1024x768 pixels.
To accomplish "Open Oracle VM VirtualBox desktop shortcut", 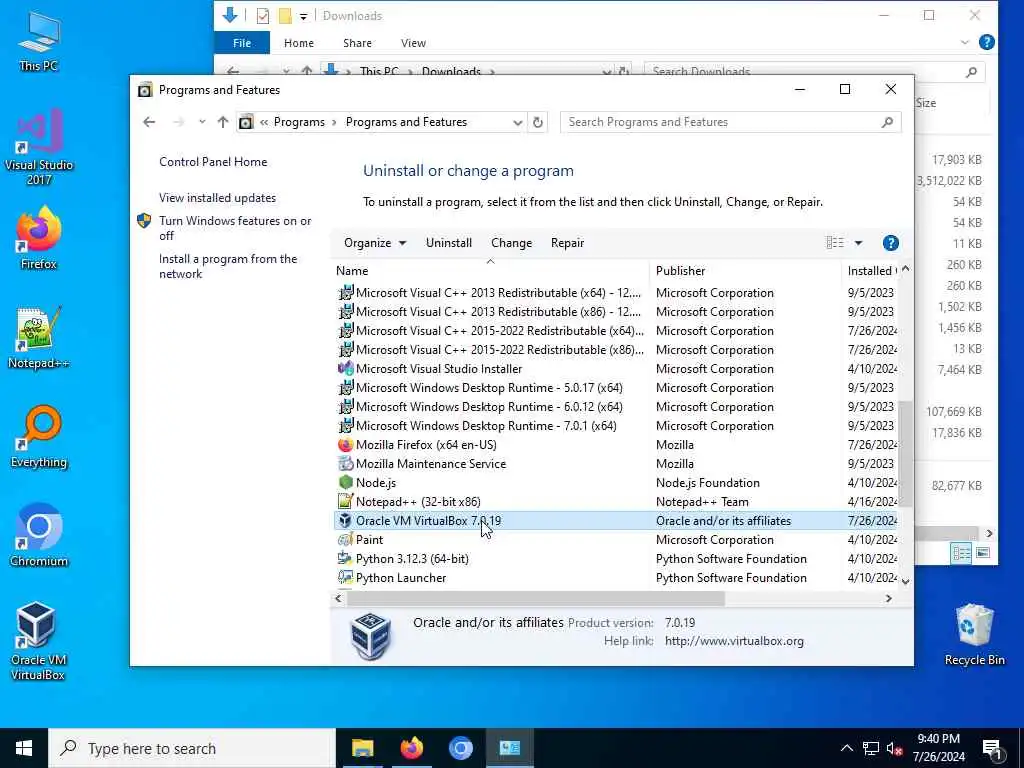I will pos(37,641).
